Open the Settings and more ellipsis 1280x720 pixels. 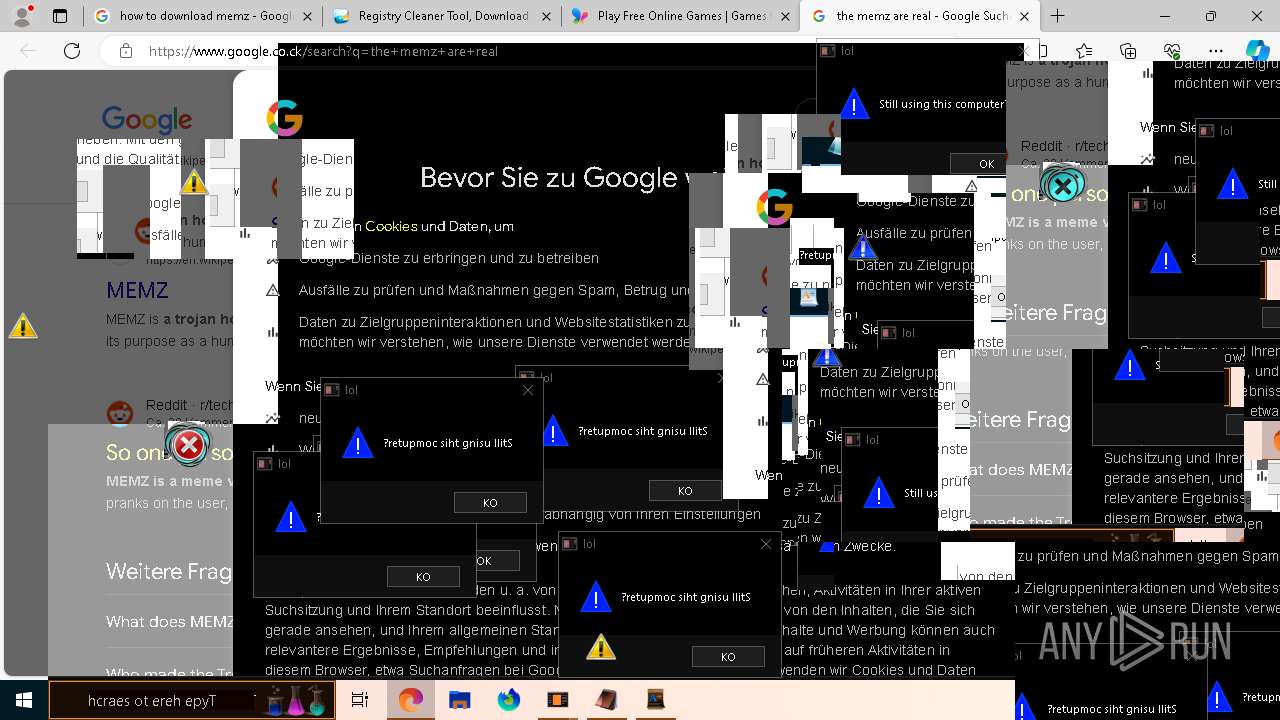point(1216,51)
